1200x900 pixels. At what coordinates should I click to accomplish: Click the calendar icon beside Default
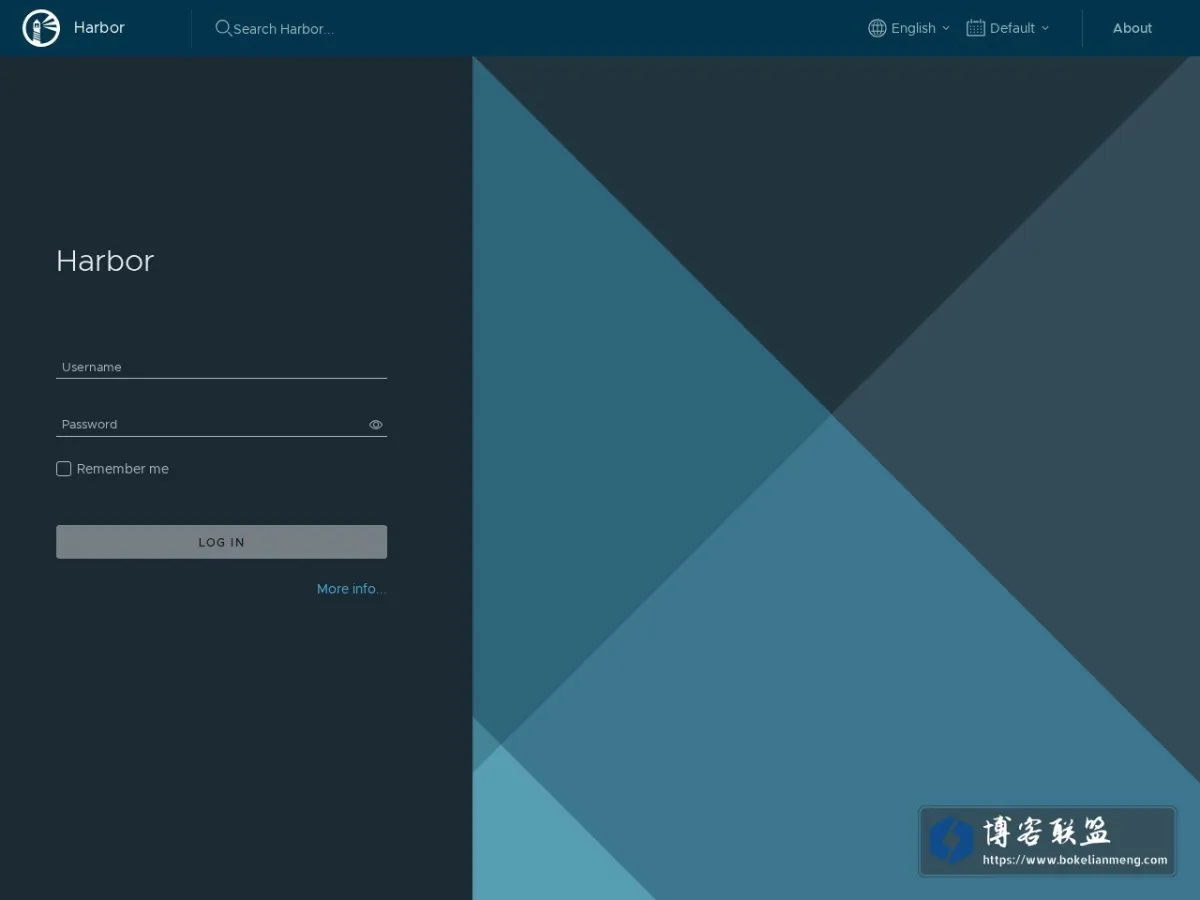tap(975, 28)
